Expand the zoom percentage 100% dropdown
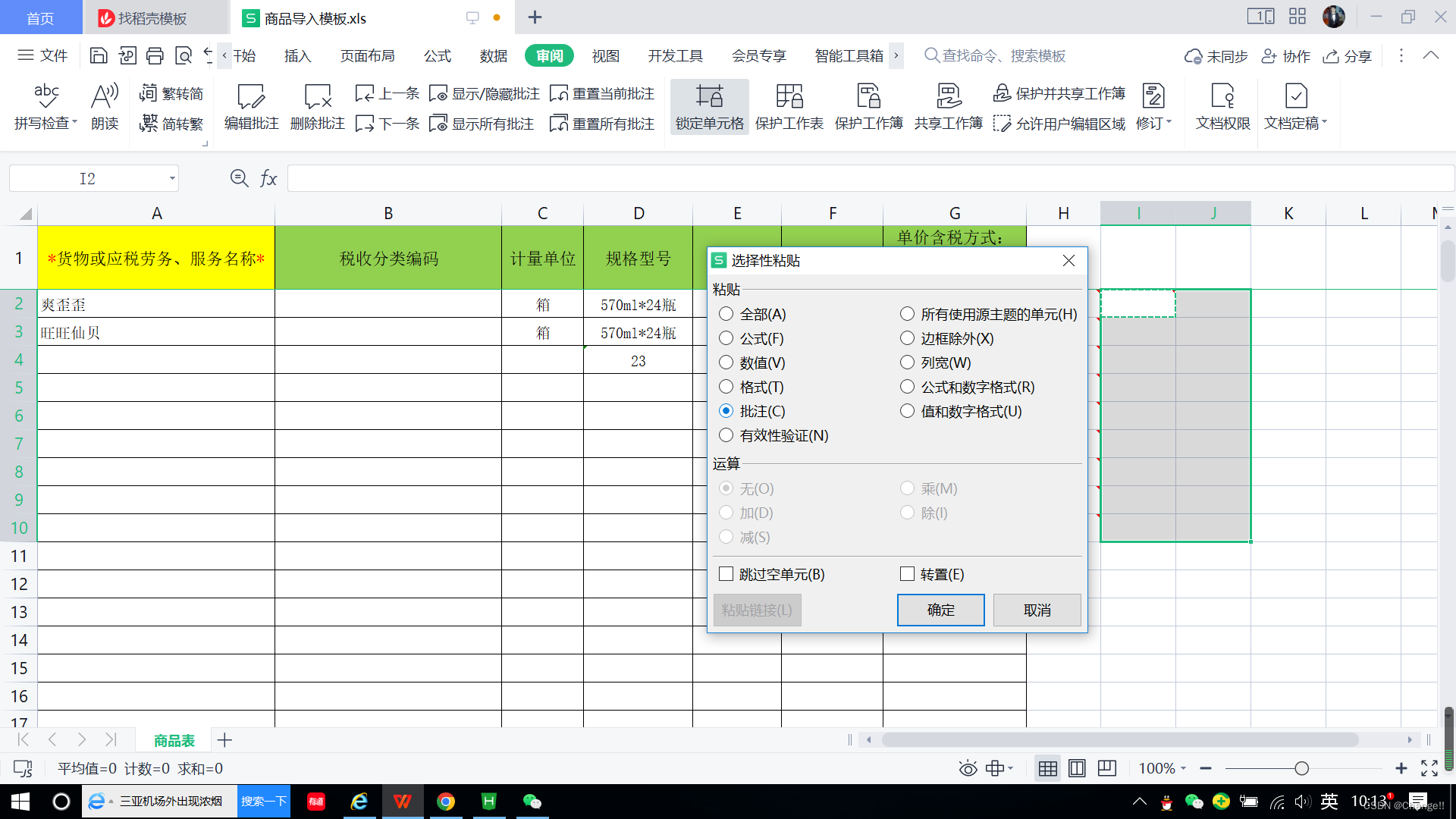The image size is (1456, 819). pos(1183,769)
